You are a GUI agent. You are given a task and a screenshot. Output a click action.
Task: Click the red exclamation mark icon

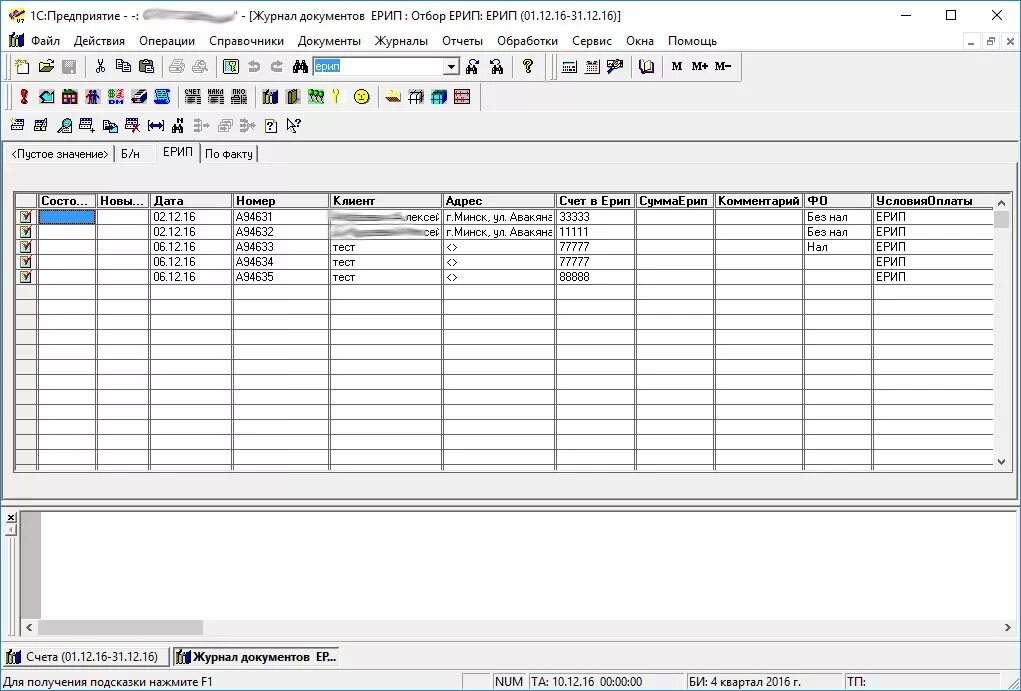(x=24, y=97)
